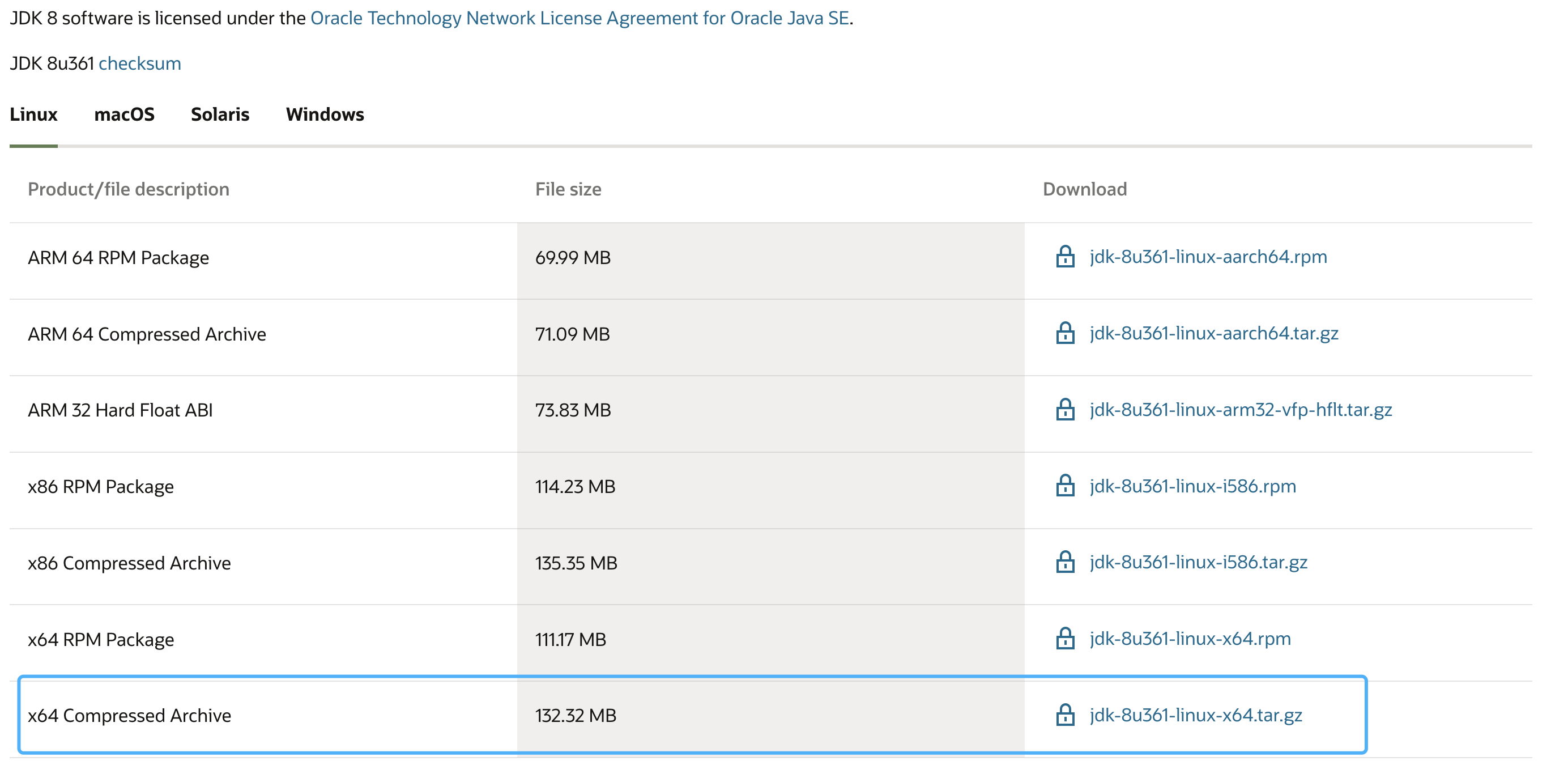
Task: Open the Solaris tab
Action: (x=220, y=114)
